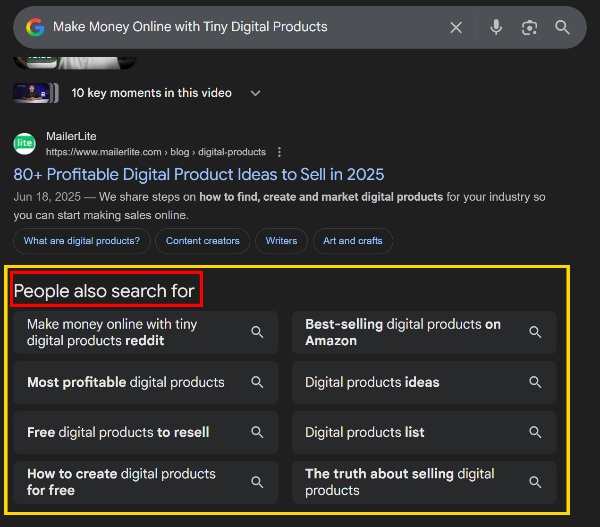Search 'Best-selling digital products on Amazon'
The height and width of the screenshot is (527, 600).
[x=403, y=332]
